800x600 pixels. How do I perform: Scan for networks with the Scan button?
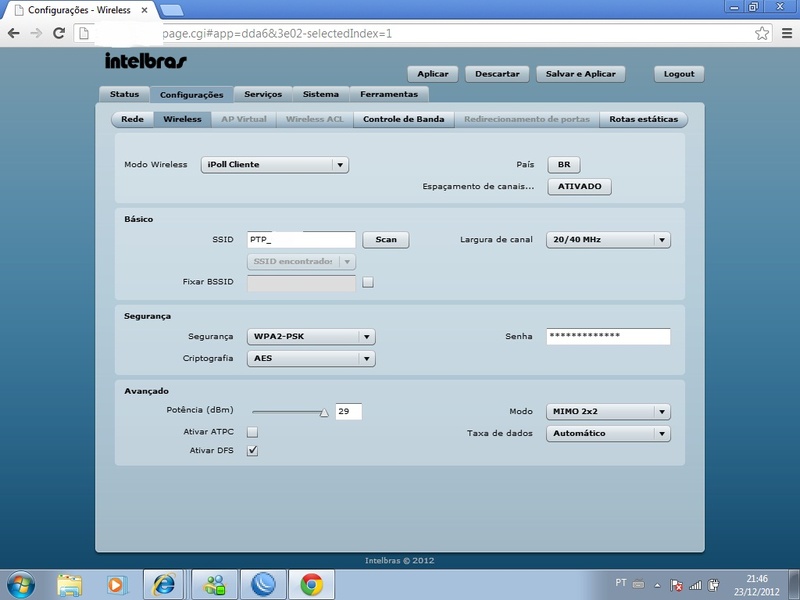386,240
